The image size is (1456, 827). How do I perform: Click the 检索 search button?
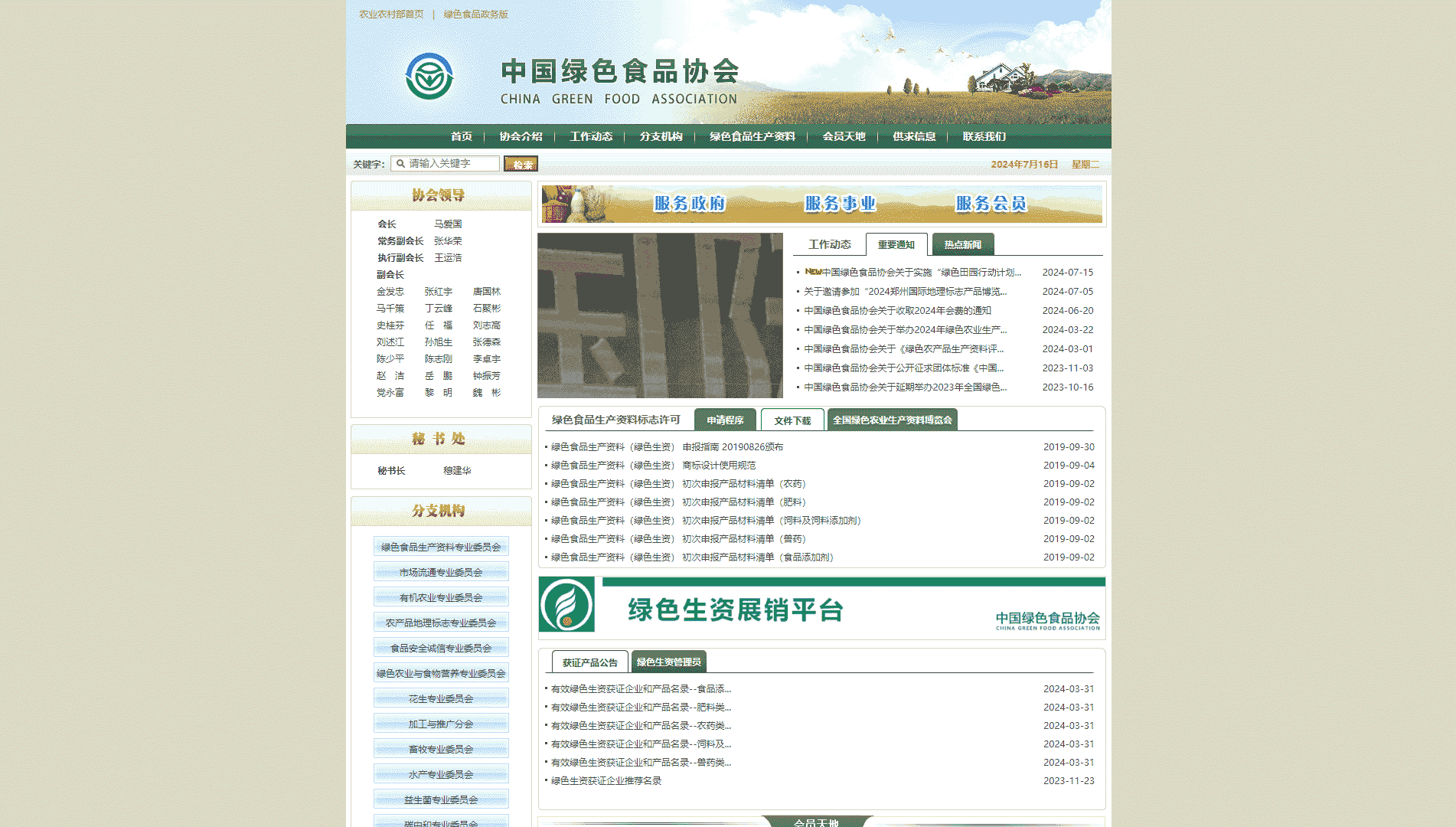[521, 164]
